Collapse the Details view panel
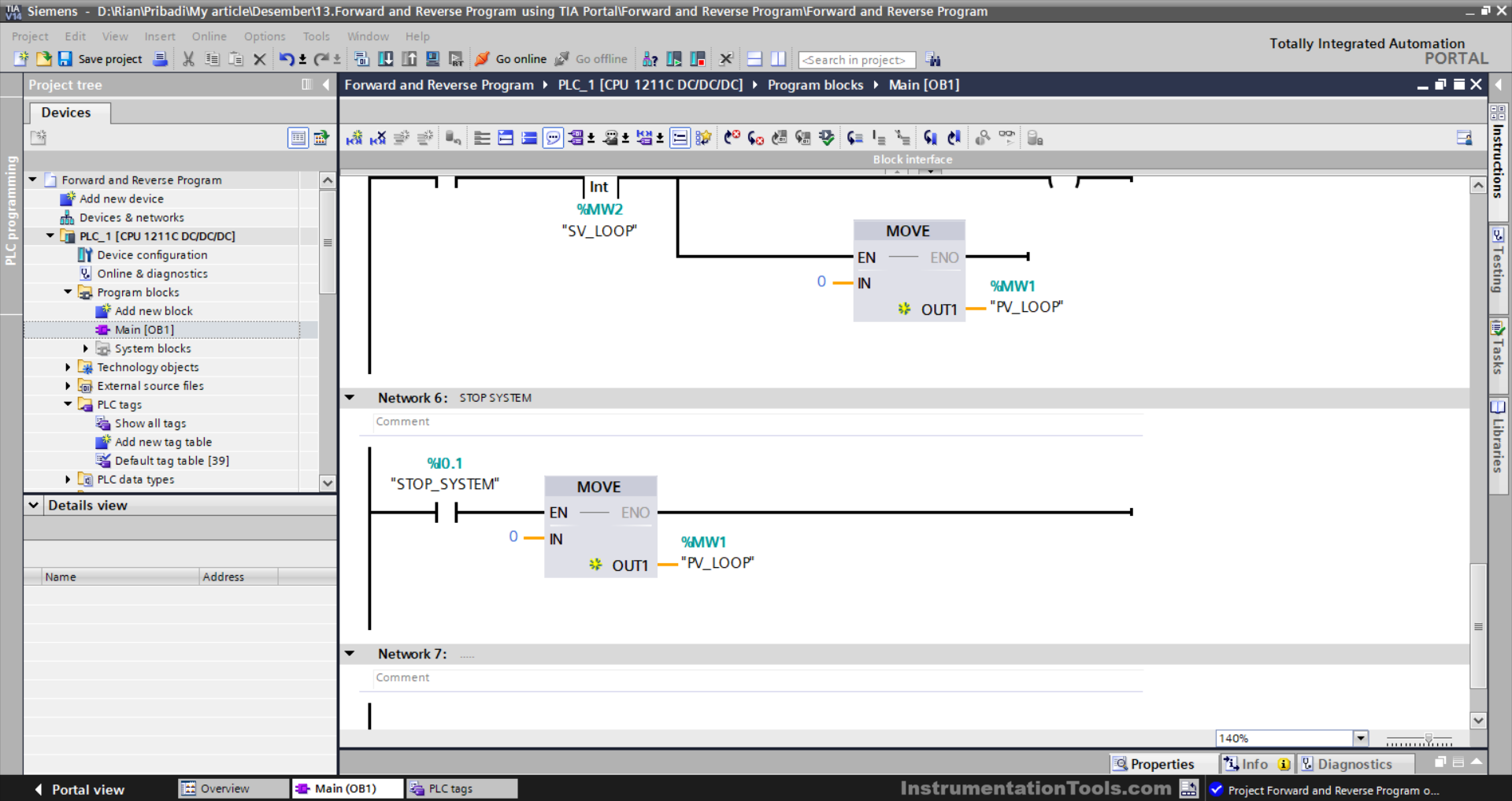This screenshot has width=1512, height=801. [x=34, y=505]
